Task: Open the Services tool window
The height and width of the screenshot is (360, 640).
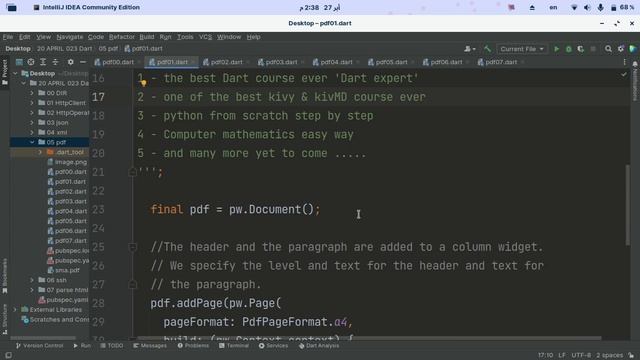Action: click(273, 346)
